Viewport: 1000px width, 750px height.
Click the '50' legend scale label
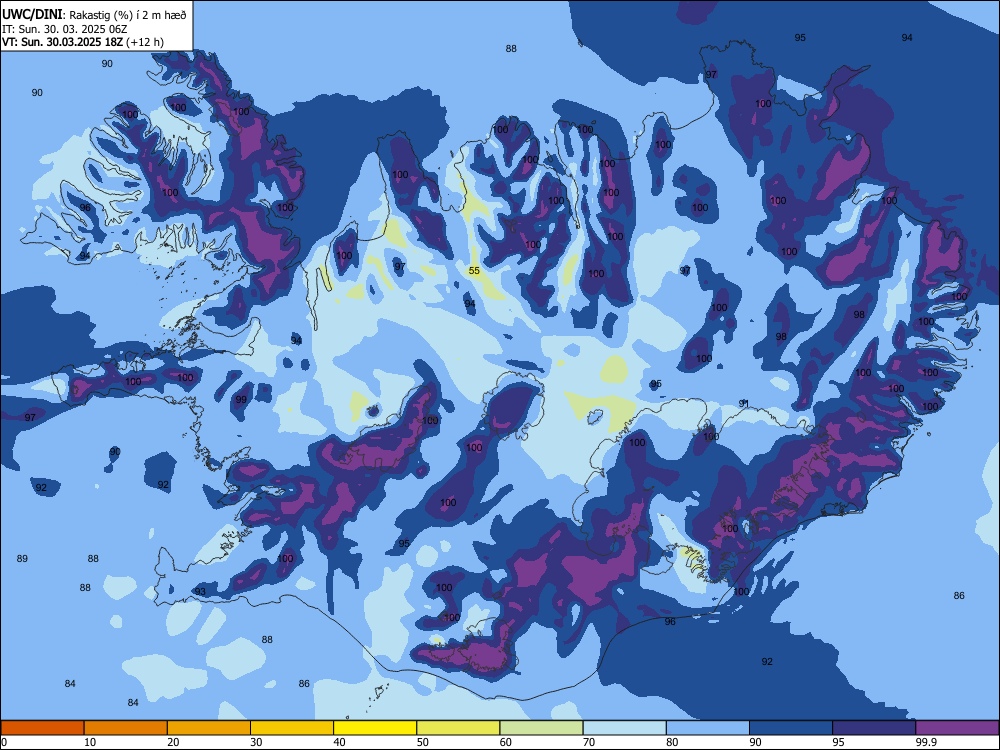point(422,742)
